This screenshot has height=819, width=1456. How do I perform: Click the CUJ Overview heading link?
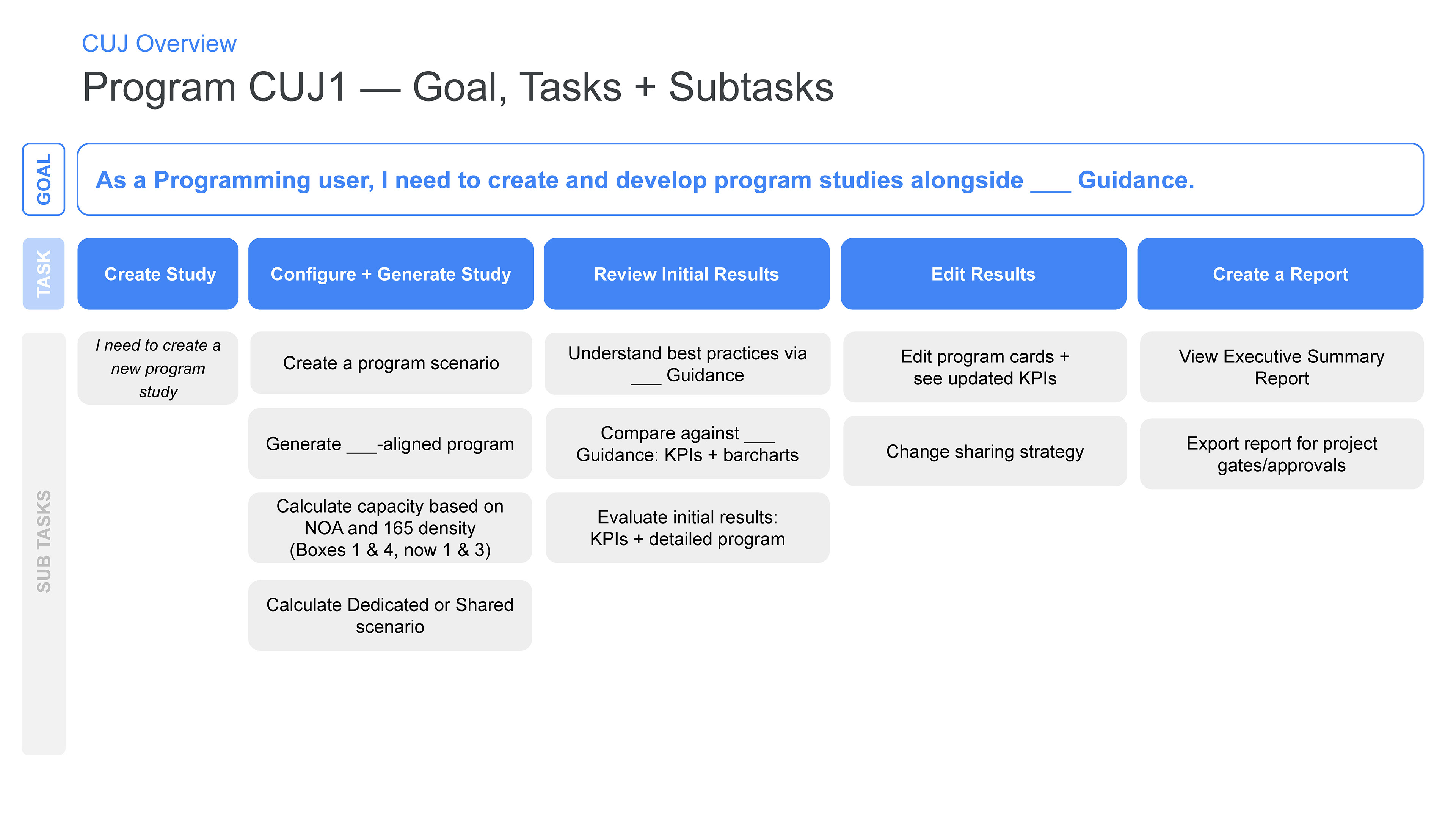click(159, 44)
